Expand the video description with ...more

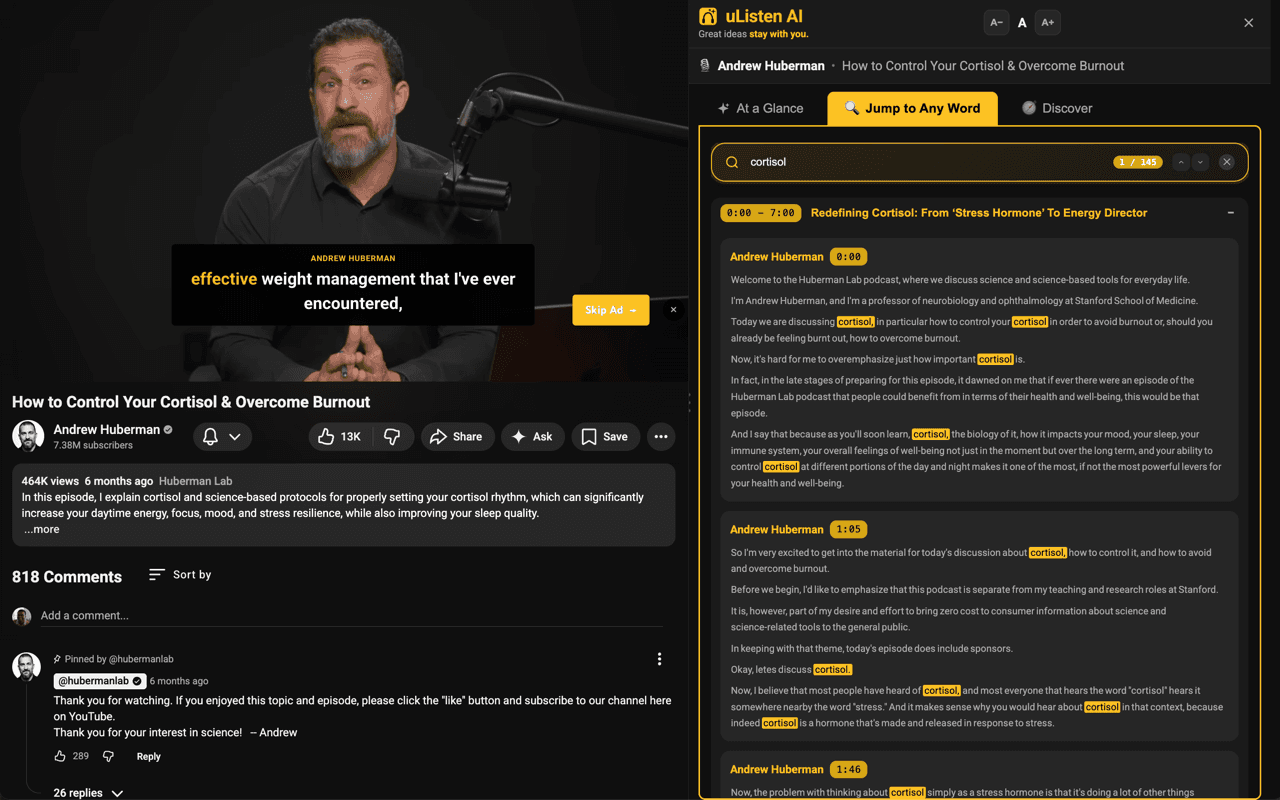pyautogui.click(x=41, y=528)
